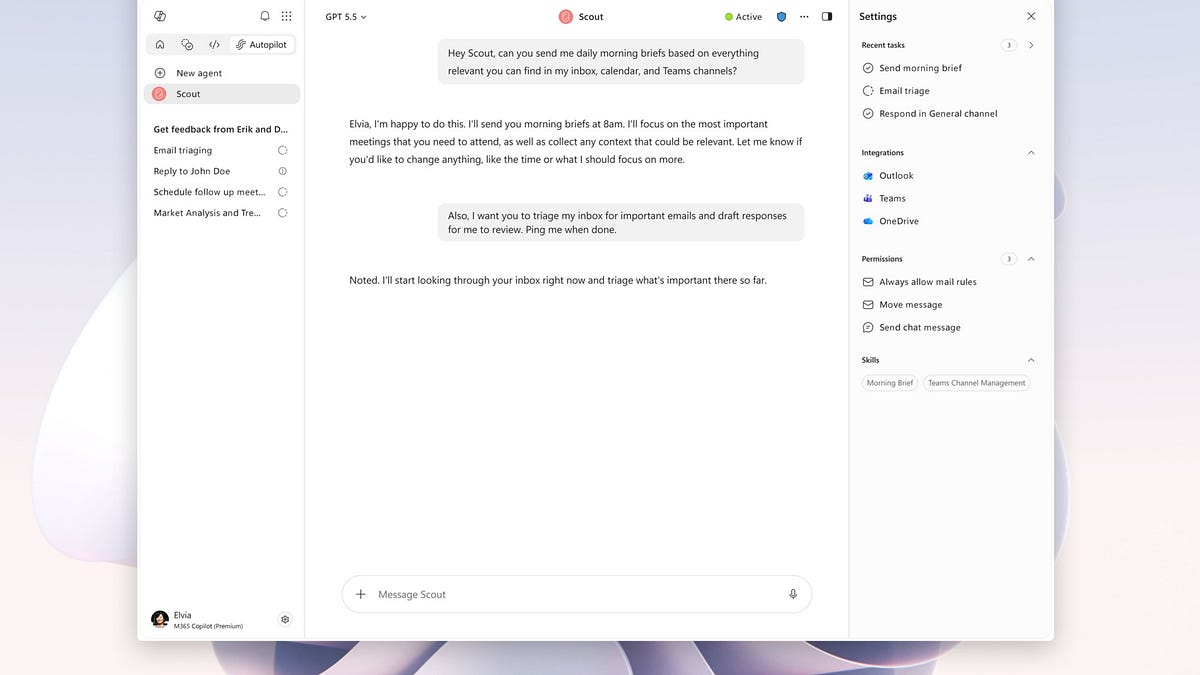Click the Email triage in-progress circle icon
1200x675 pixels.
868,91
